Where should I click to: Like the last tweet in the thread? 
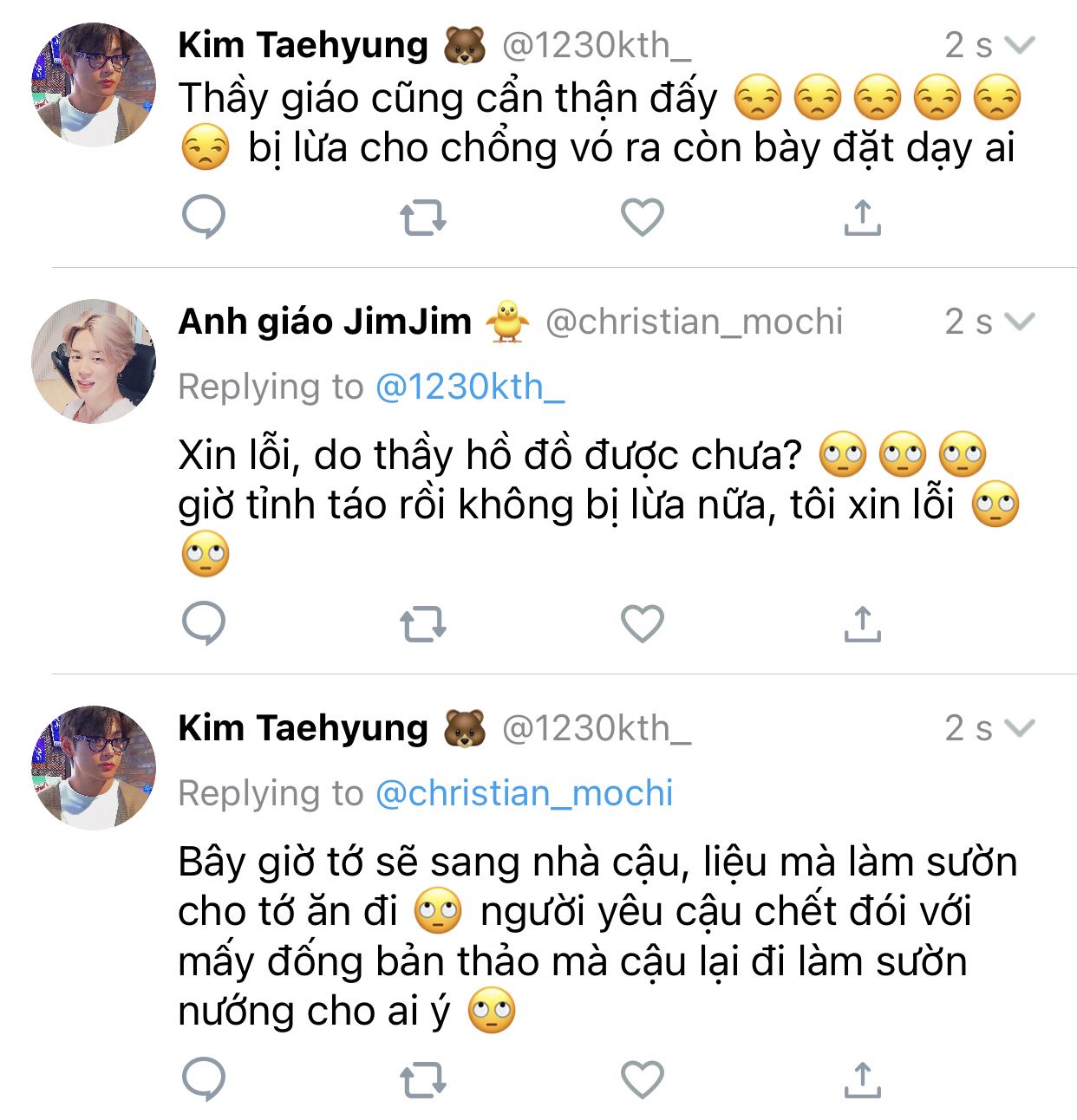pyautogui.click(x=643, y=1080)
